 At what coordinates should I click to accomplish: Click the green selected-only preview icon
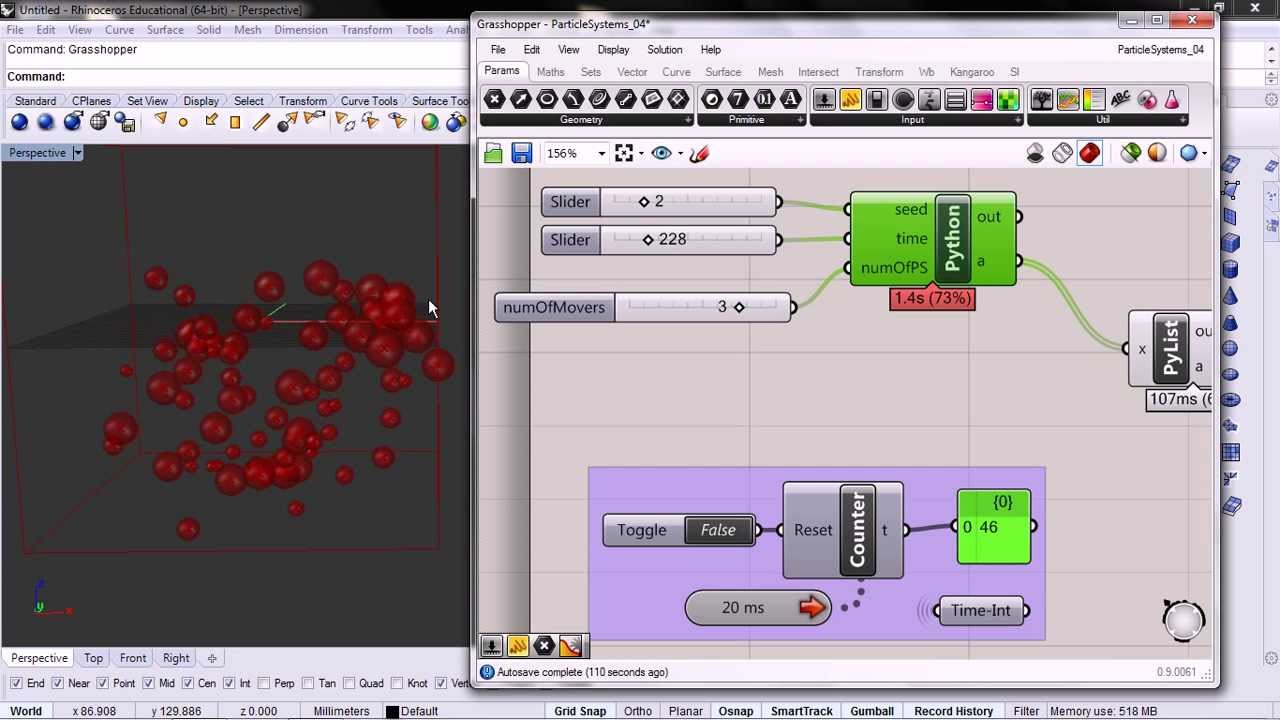[1131, 153]
